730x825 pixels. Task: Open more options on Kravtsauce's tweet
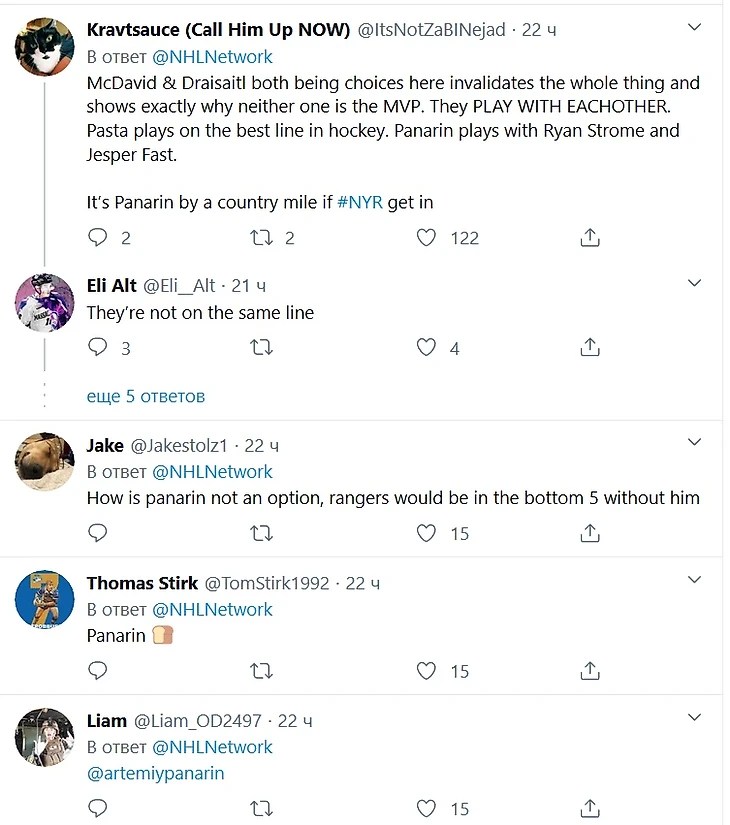click(x=694, y=30)
